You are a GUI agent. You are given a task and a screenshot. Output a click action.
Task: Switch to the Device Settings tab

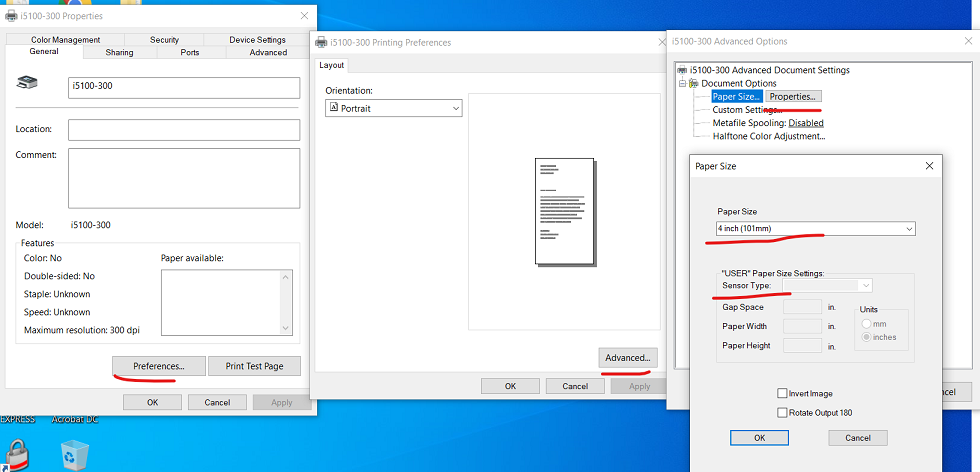257,40
